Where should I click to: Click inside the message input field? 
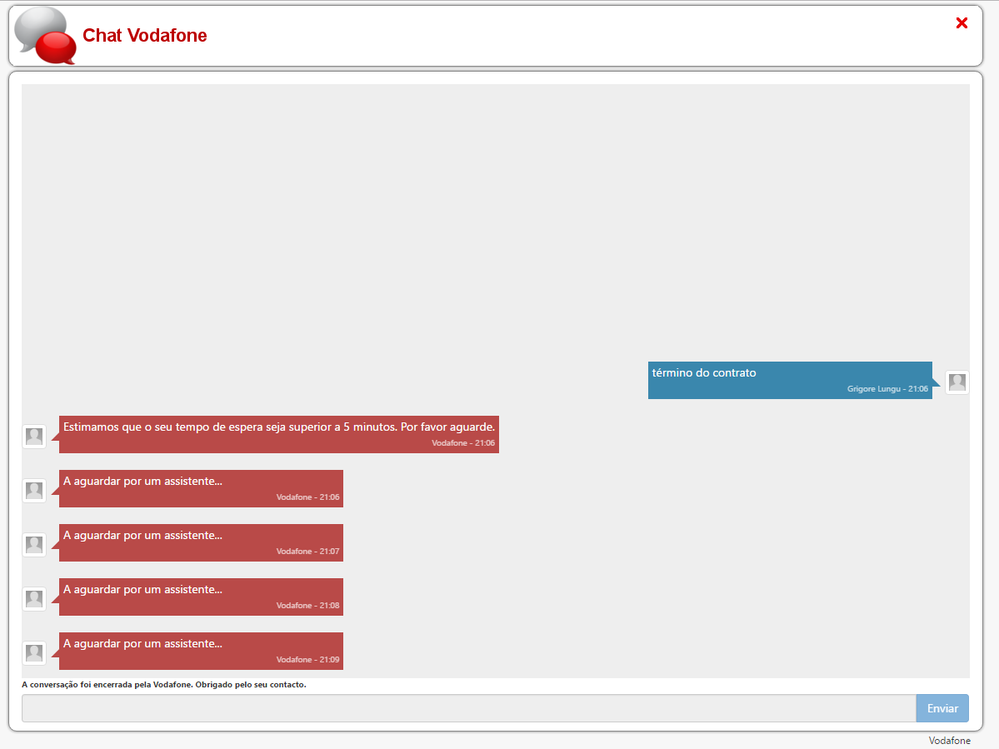tap(465, 708)
